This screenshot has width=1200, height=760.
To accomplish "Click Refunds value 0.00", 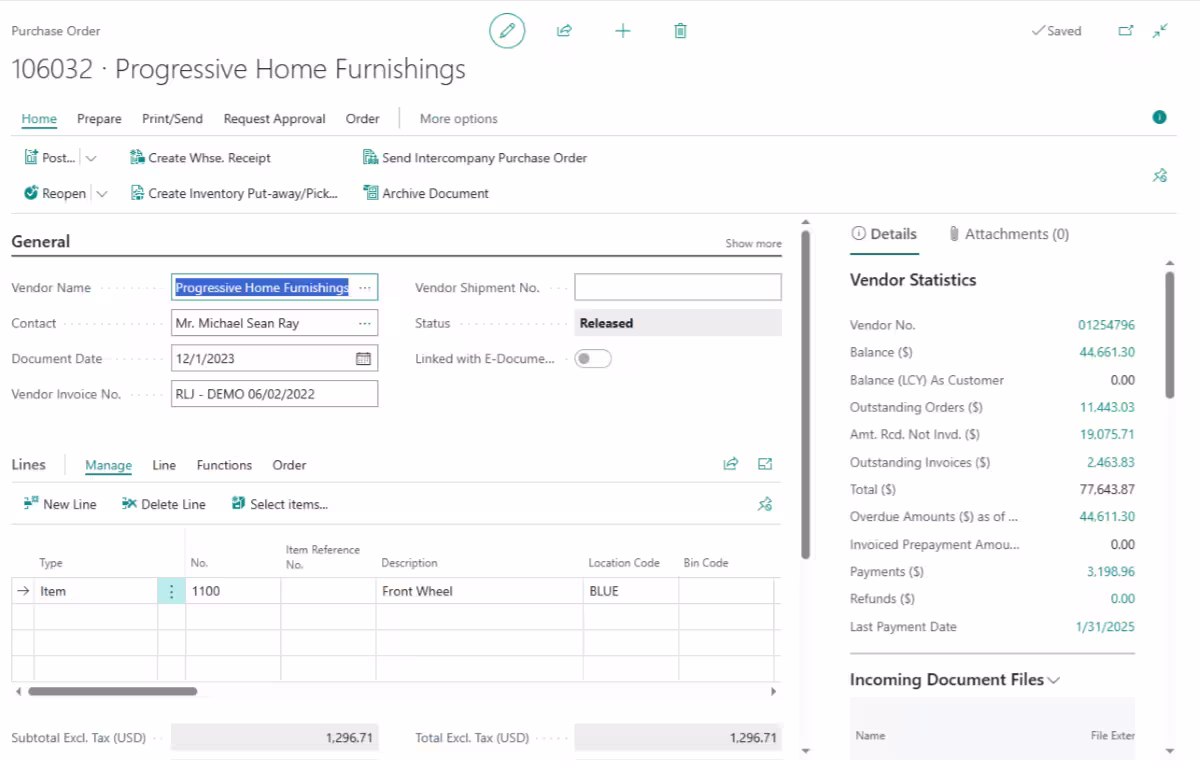I will [1123, 599].
